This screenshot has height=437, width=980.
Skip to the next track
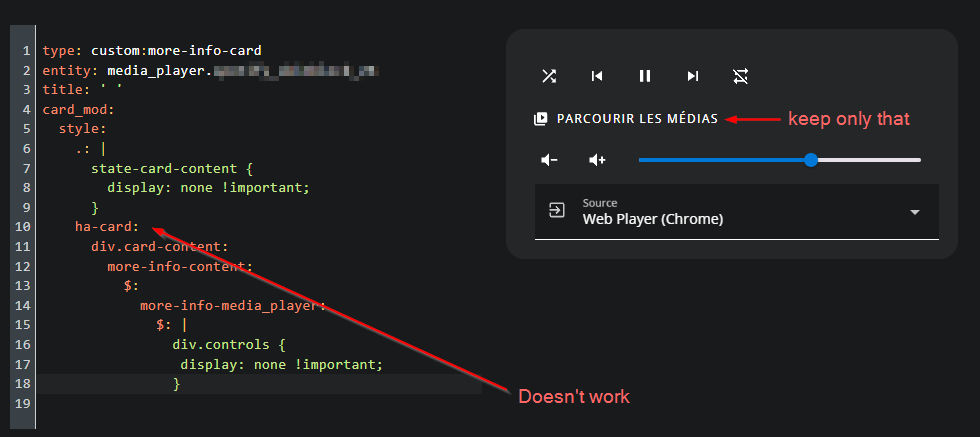point(693,76)
